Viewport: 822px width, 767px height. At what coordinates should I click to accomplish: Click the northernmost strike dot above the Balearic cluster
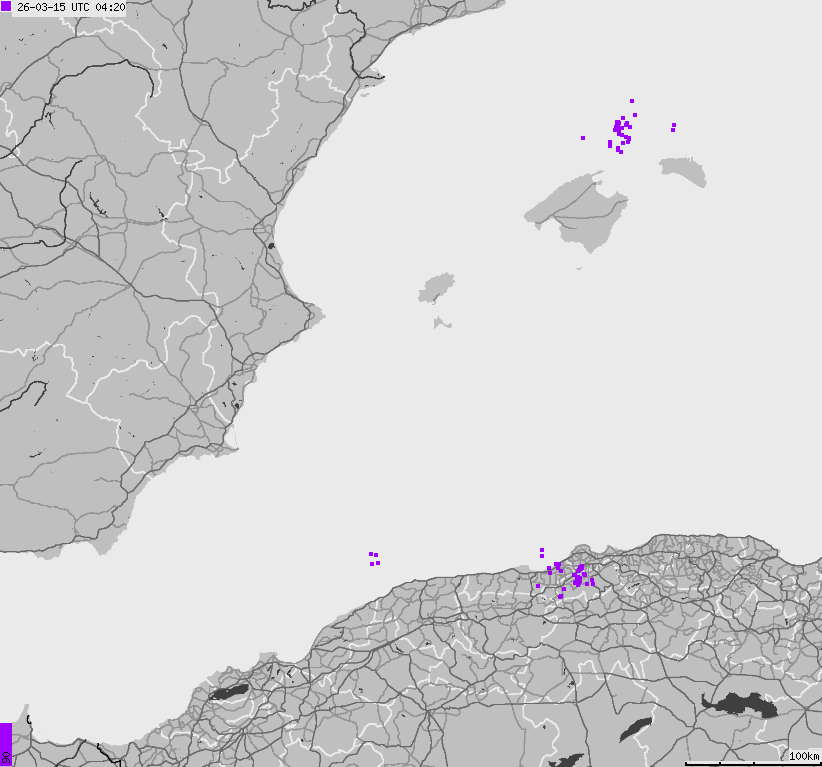coord(632,101)
